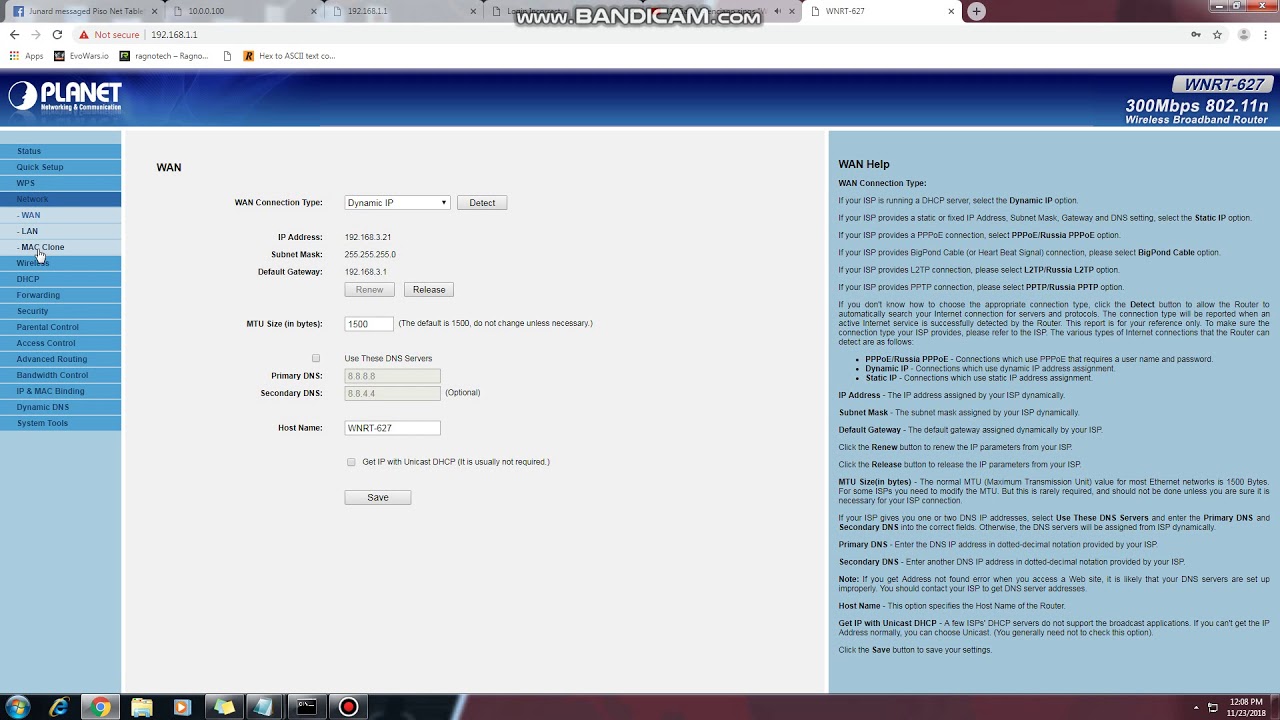Click the Release button
Viewport: 1280px width, 720px height.
click(429, 290)
